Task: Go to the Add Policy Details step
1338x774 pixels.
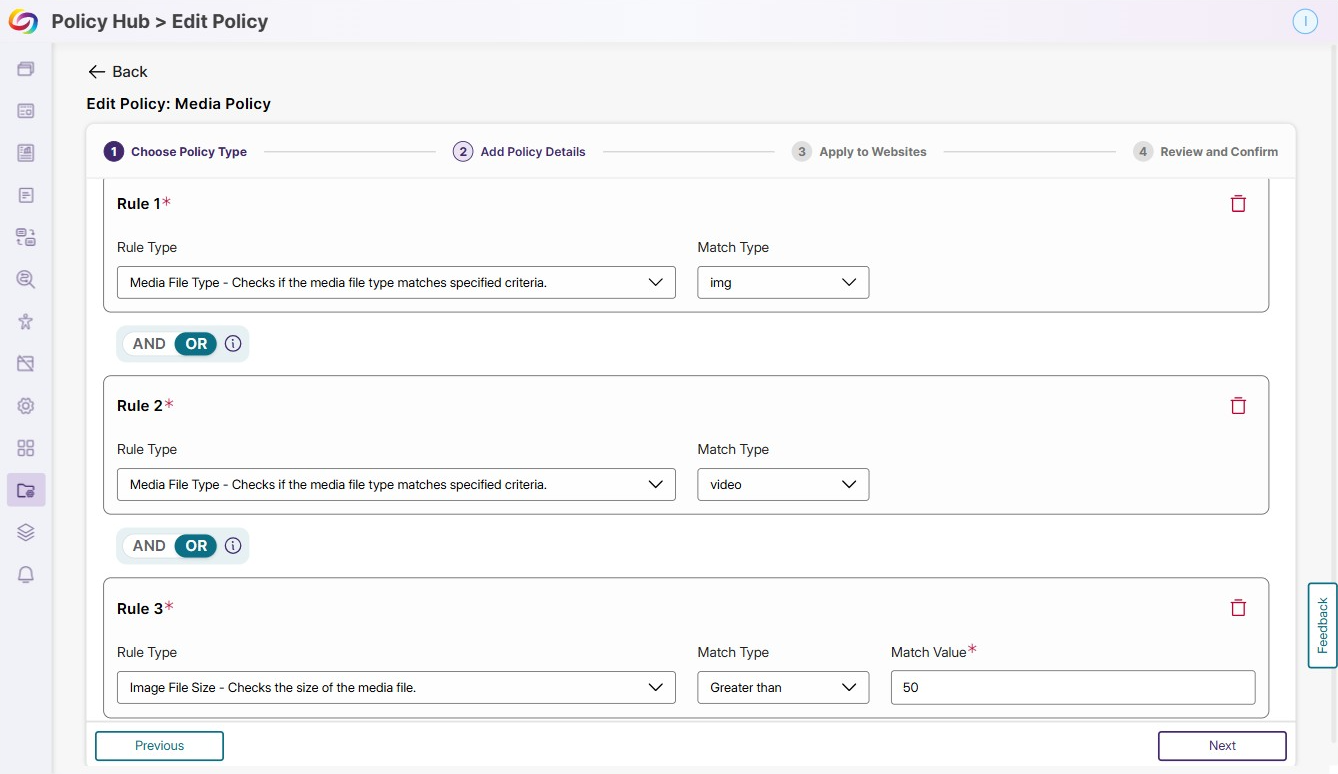Action: [x=519, y=152]
